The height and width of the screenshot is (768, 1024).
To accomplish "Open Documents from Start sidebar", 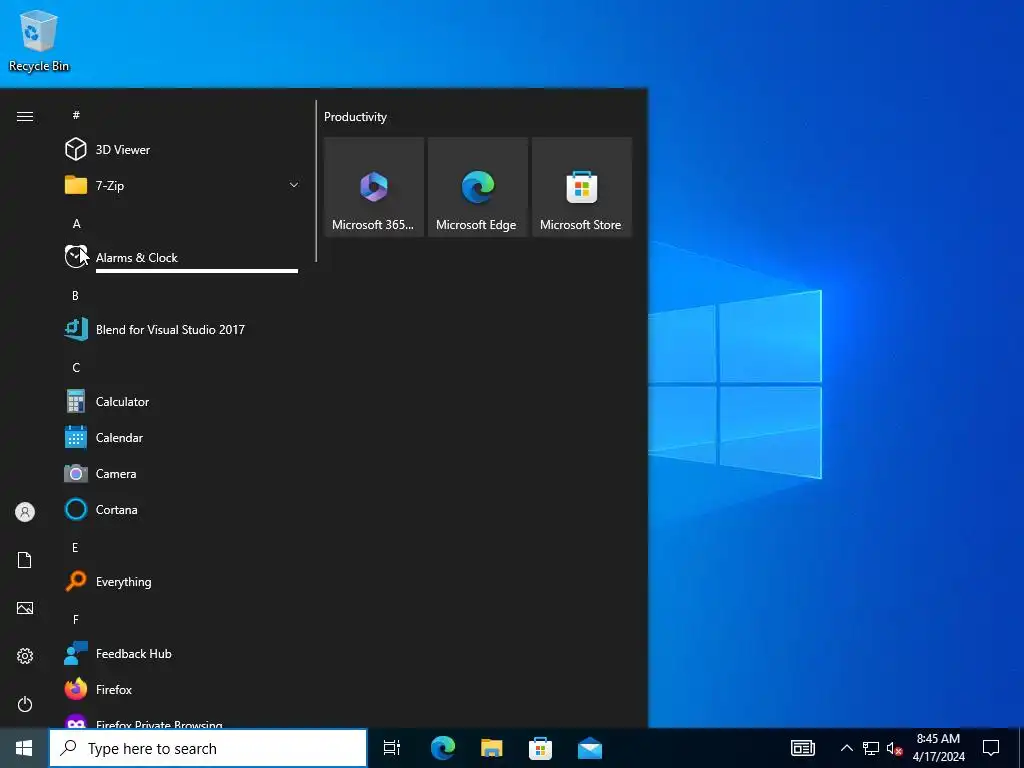I will pos(25,560).
